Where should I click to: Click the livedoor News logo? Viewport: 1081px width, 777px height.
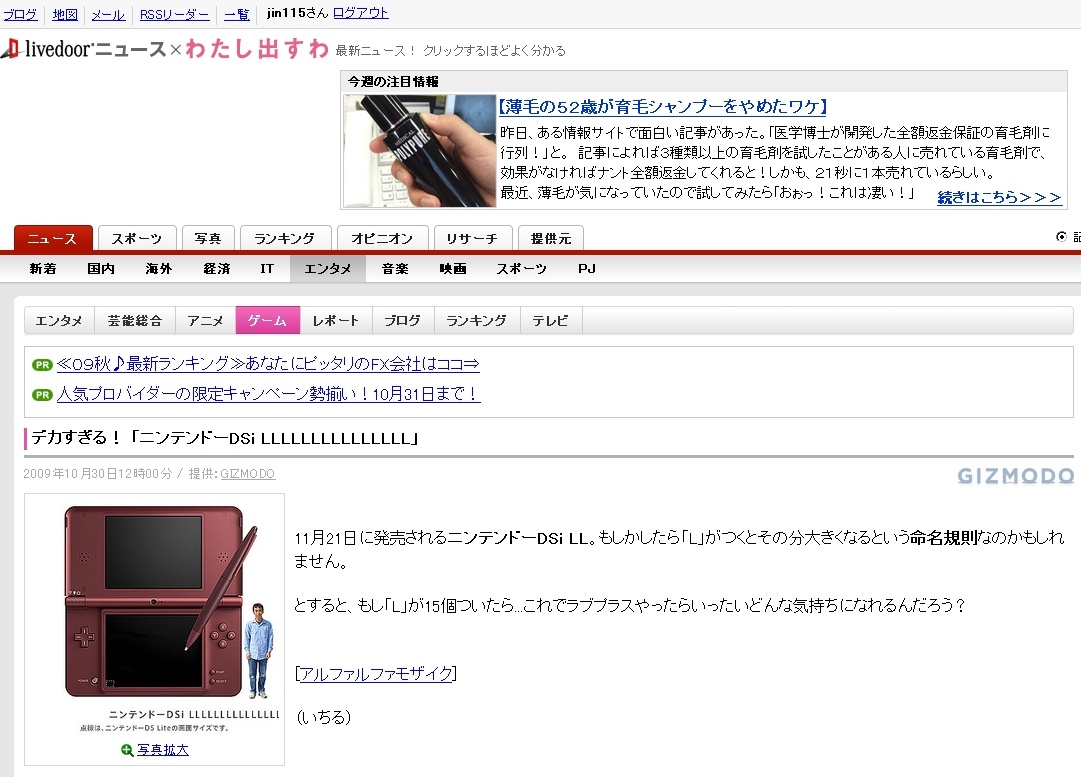click(84, 49)
